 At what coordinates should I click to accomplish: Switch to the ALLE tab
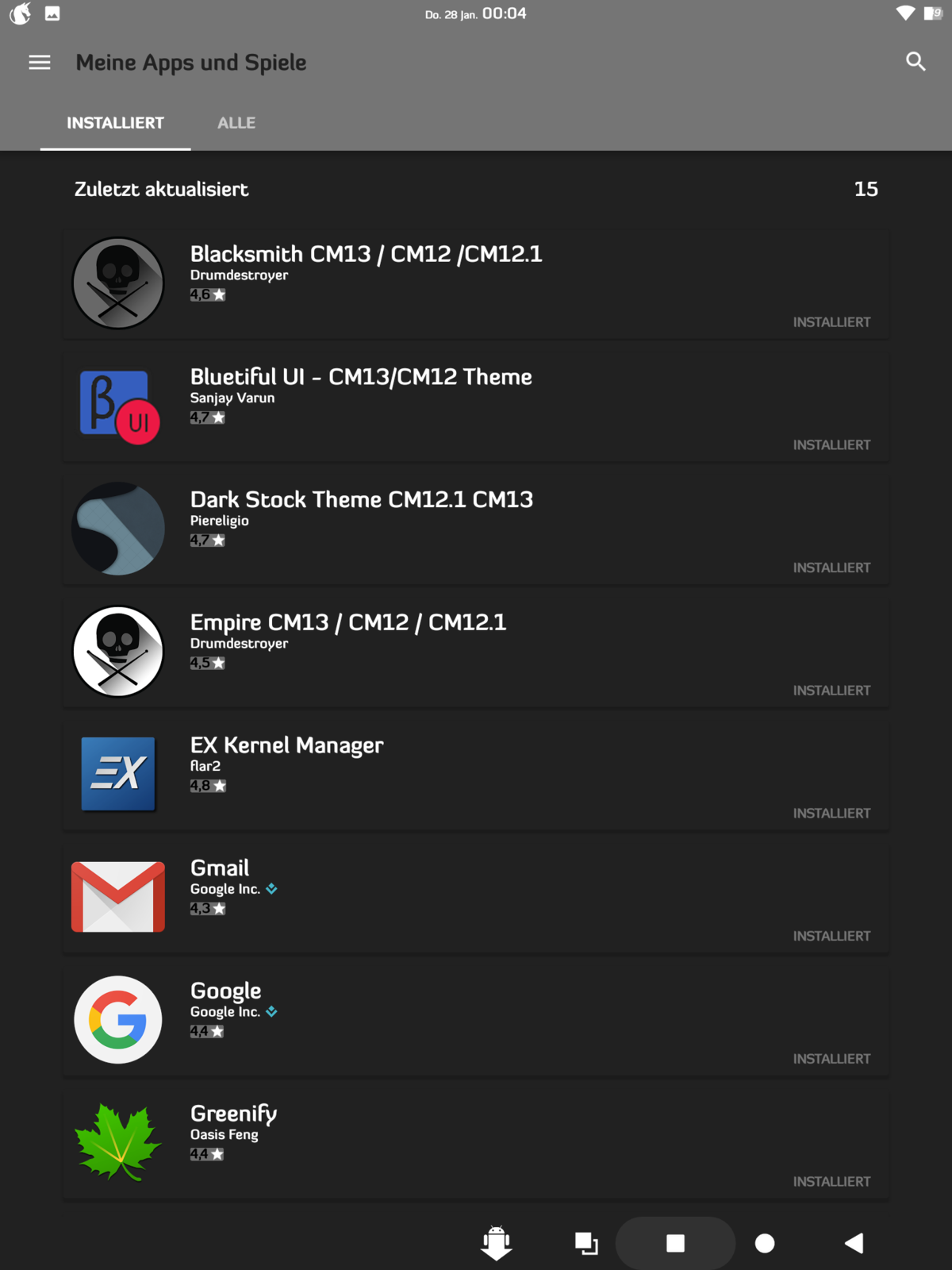point(236,123)
